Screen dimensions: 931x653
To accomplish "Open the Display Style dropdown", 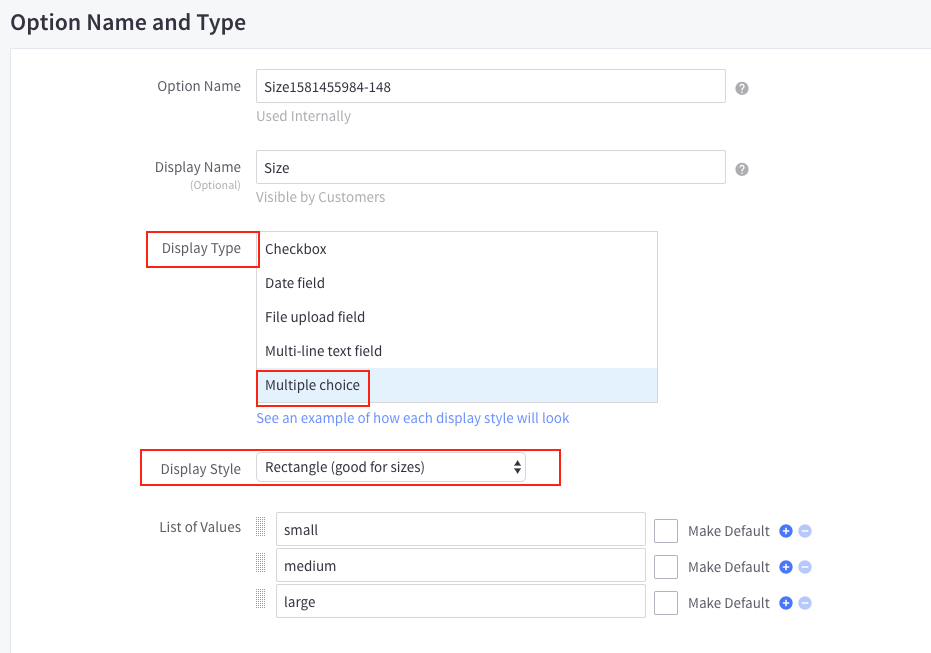I will coord(391,467).
